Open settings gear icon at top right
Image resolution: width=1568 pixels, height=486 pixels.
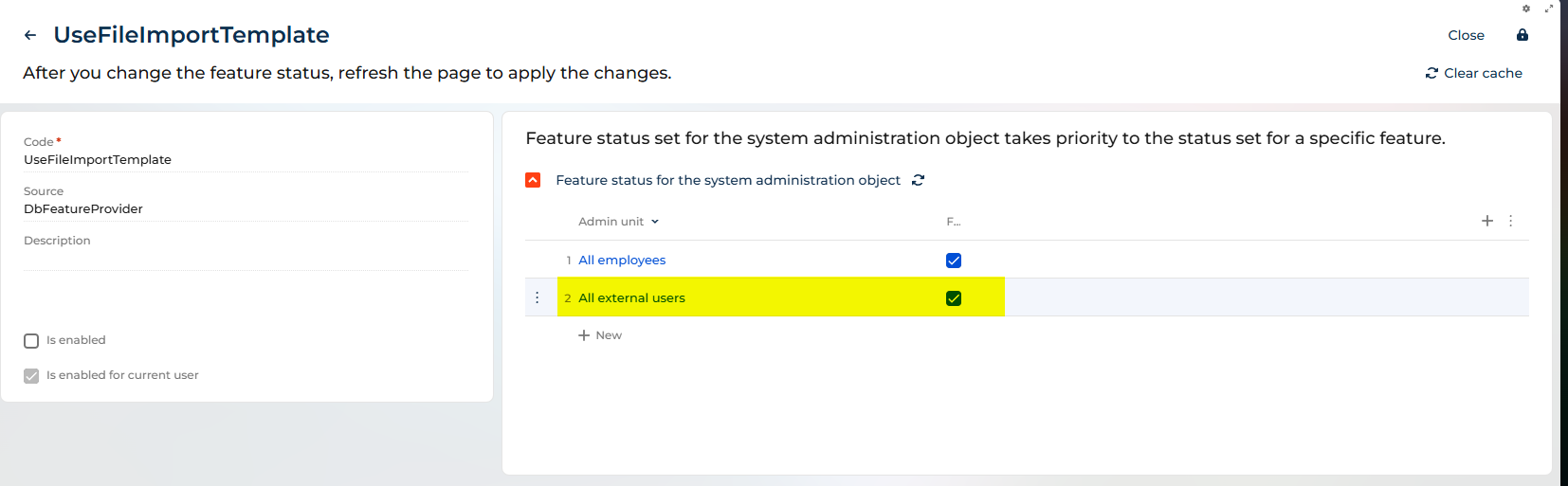[x=1526, y=9]
